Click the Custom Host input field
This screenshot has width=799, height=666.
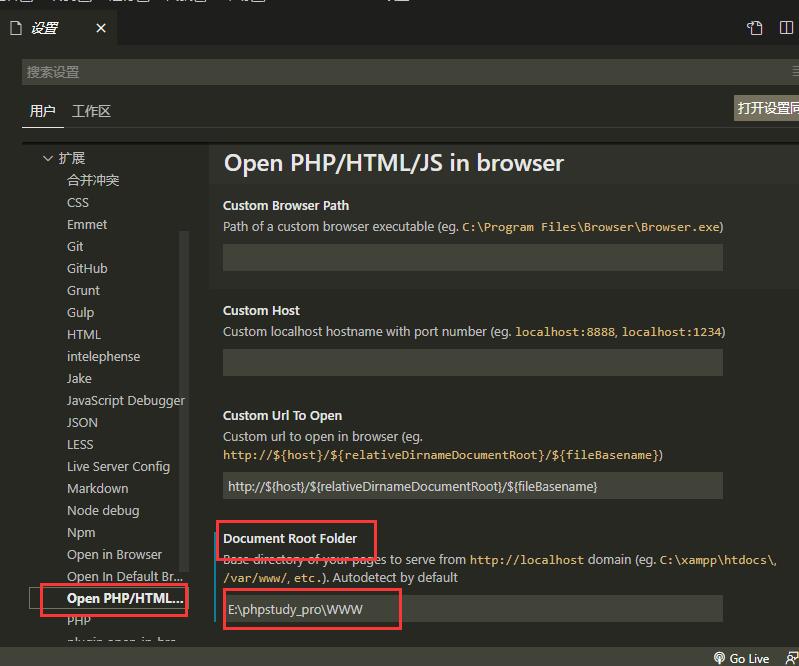(472, 362)
